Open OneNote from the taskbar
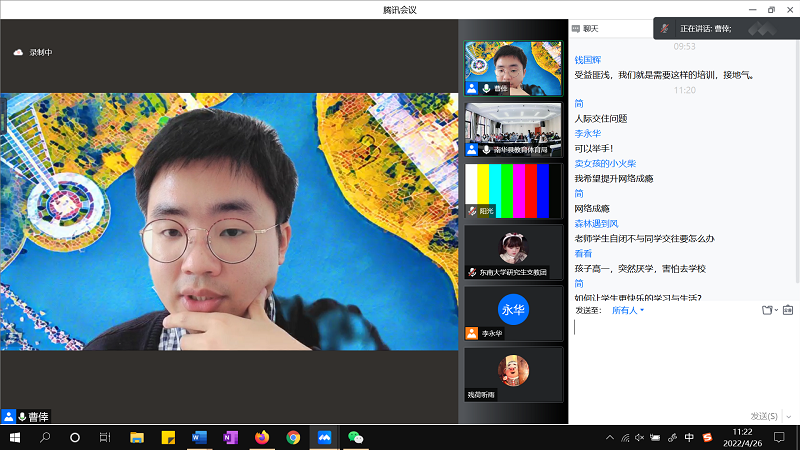The width and height of the screenshot is (800, 450). [x=230, y=438]
